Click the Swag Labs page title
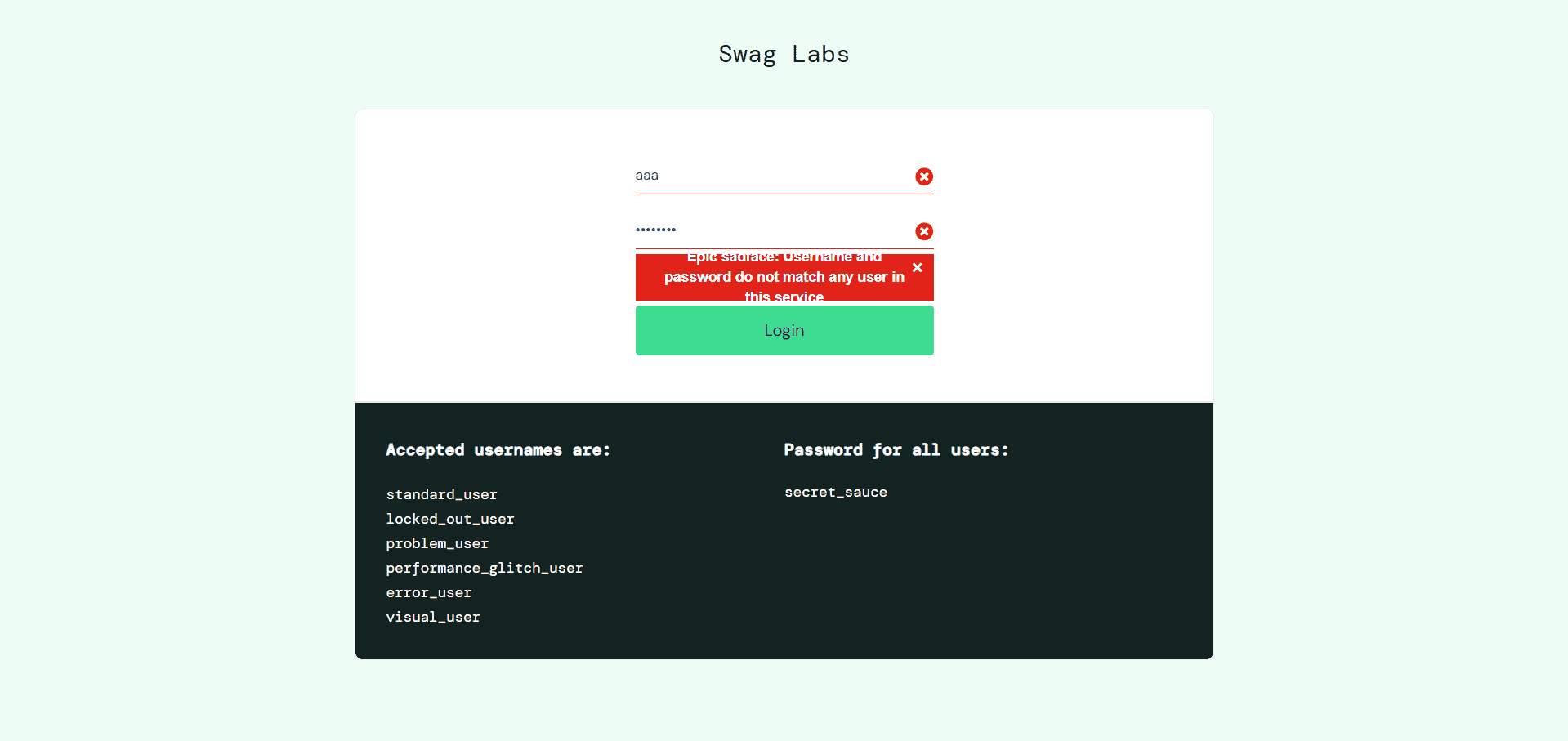Viewport: 1568px width, 741px height. coord(784,54)
